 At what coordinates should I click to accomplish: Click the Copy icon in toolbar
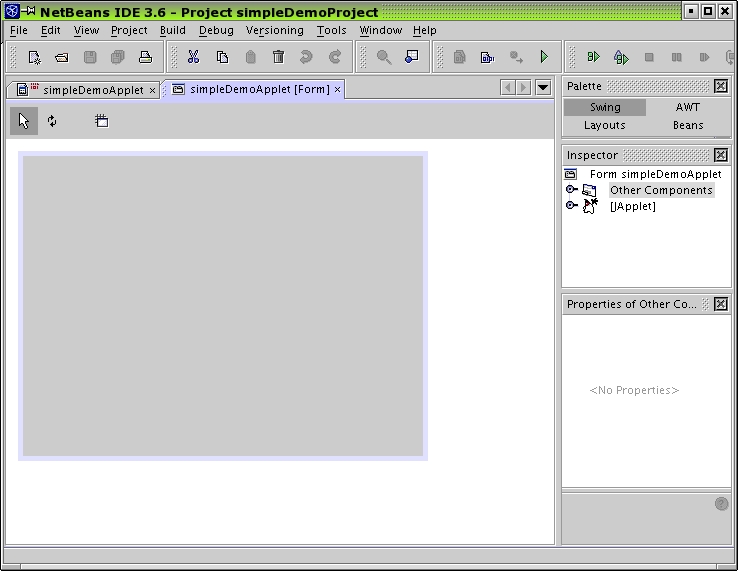pos(222,57)
